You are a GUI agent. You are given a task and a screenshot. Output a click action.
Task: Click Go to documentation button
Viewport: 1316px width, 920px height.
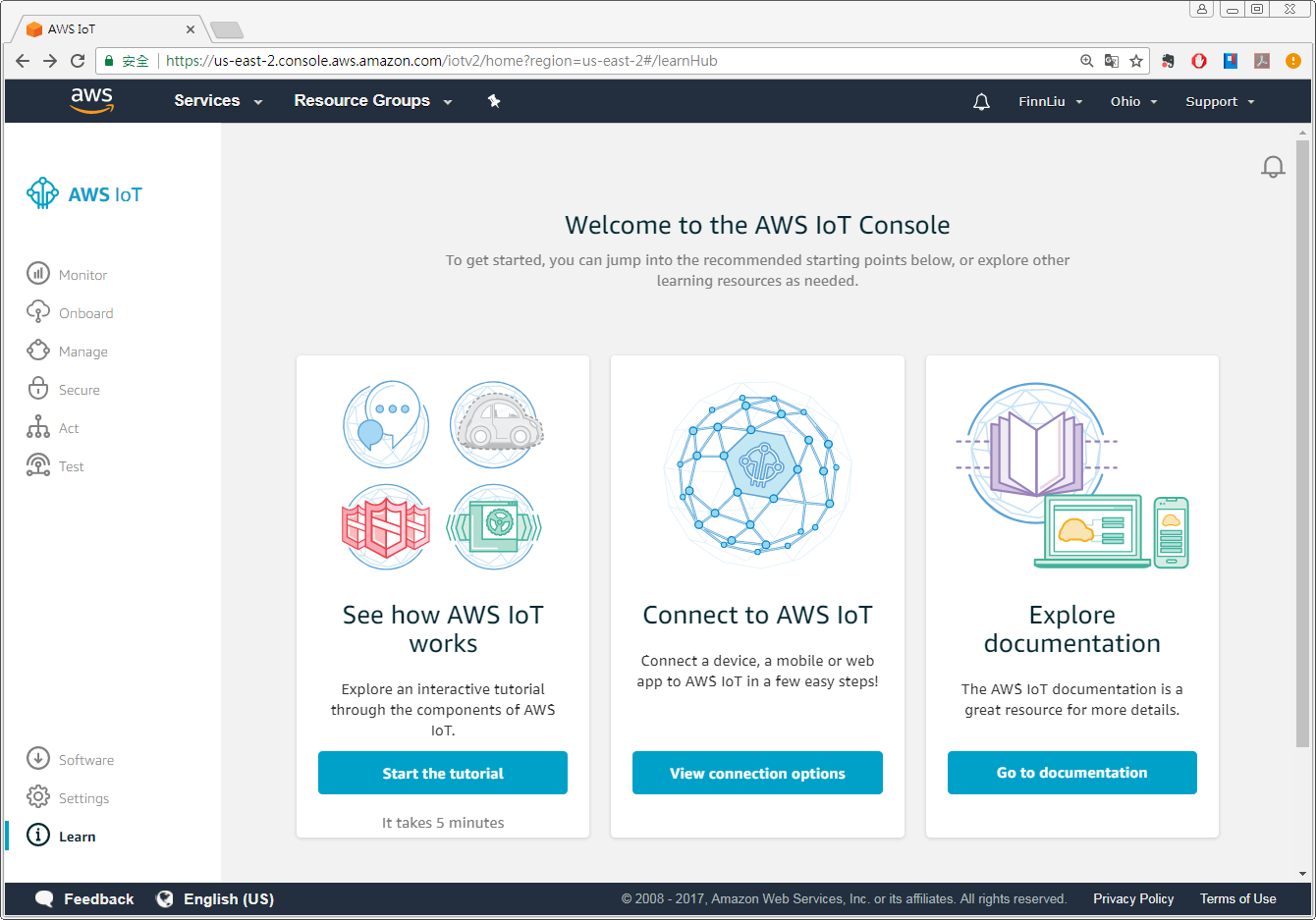[x=1072, y=773]
